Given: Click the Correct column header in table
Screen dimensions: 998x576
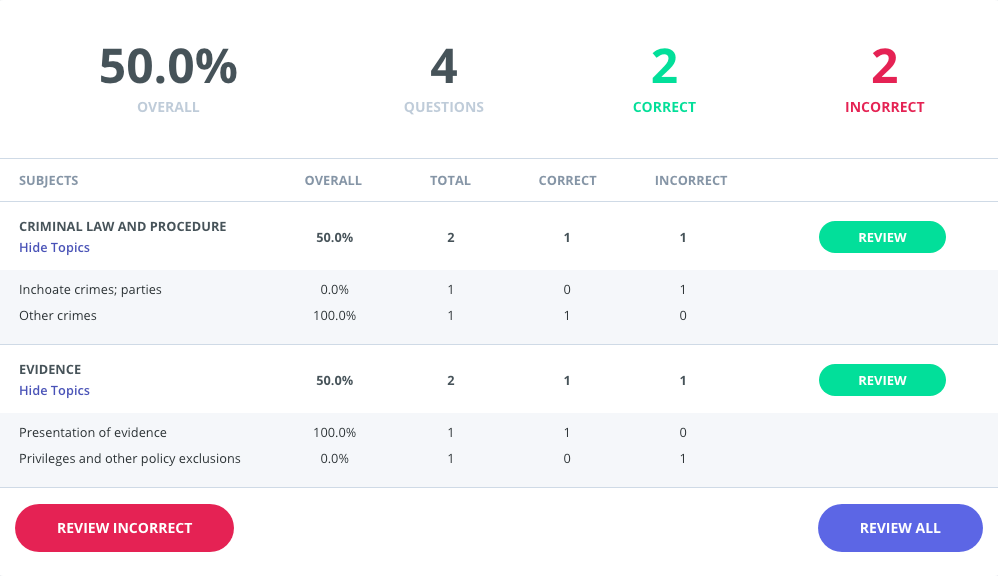Looking at the screenshot, I should 567,181.
